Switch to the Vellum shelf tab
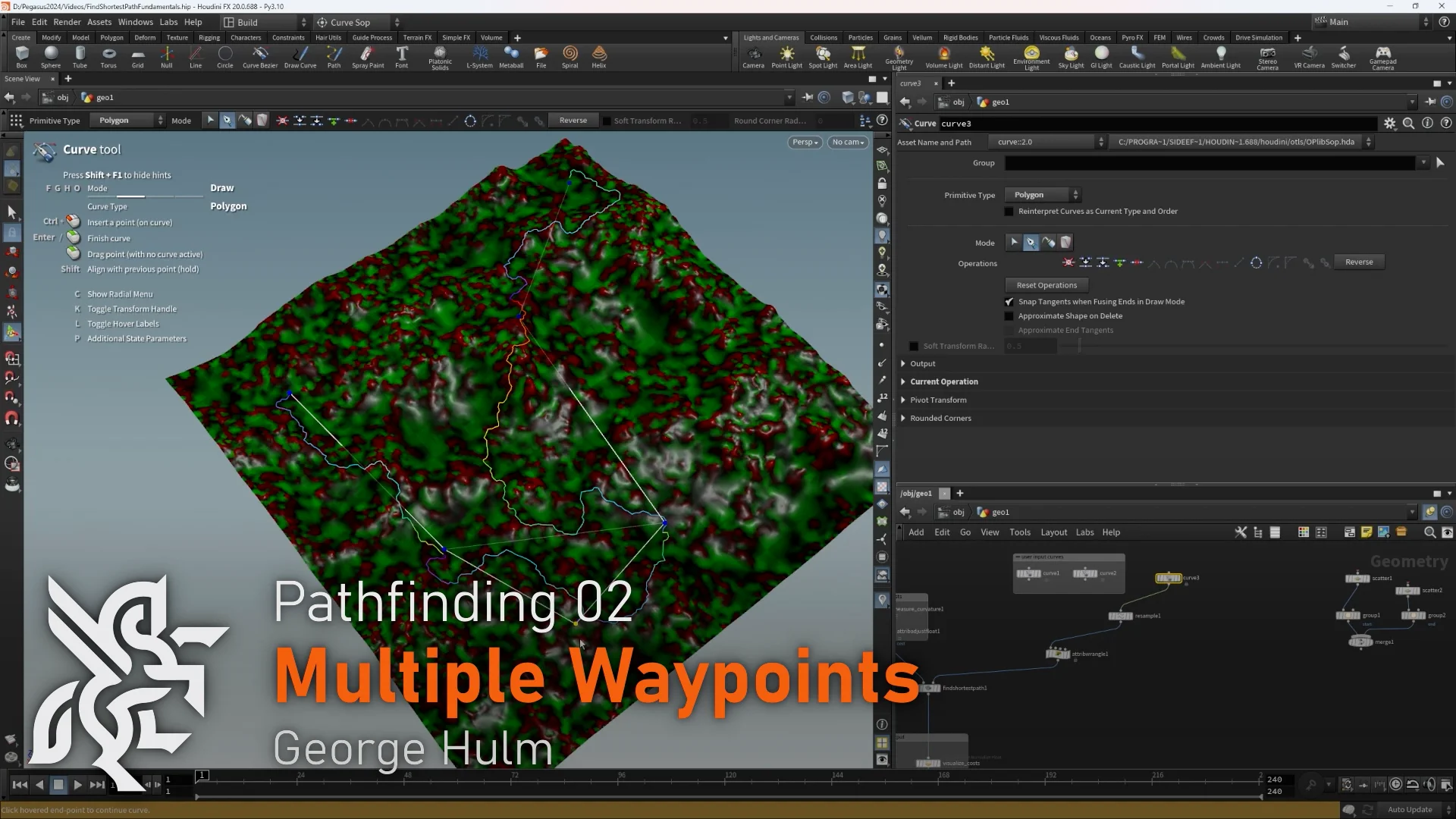This screenshot has width=1456, height=819. [x=921, y=37]
